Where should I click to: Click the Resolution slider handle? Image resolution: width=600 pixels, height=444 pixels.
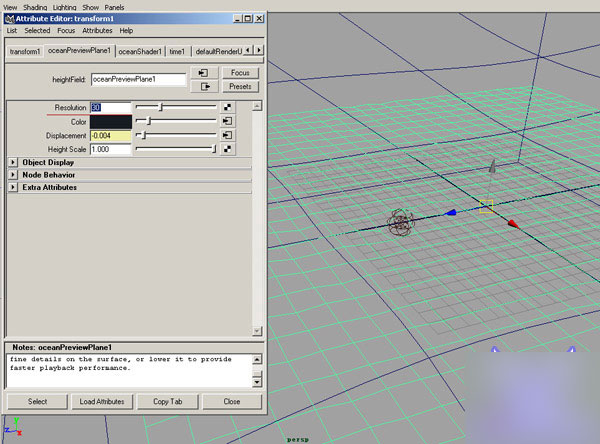(161, 107)
